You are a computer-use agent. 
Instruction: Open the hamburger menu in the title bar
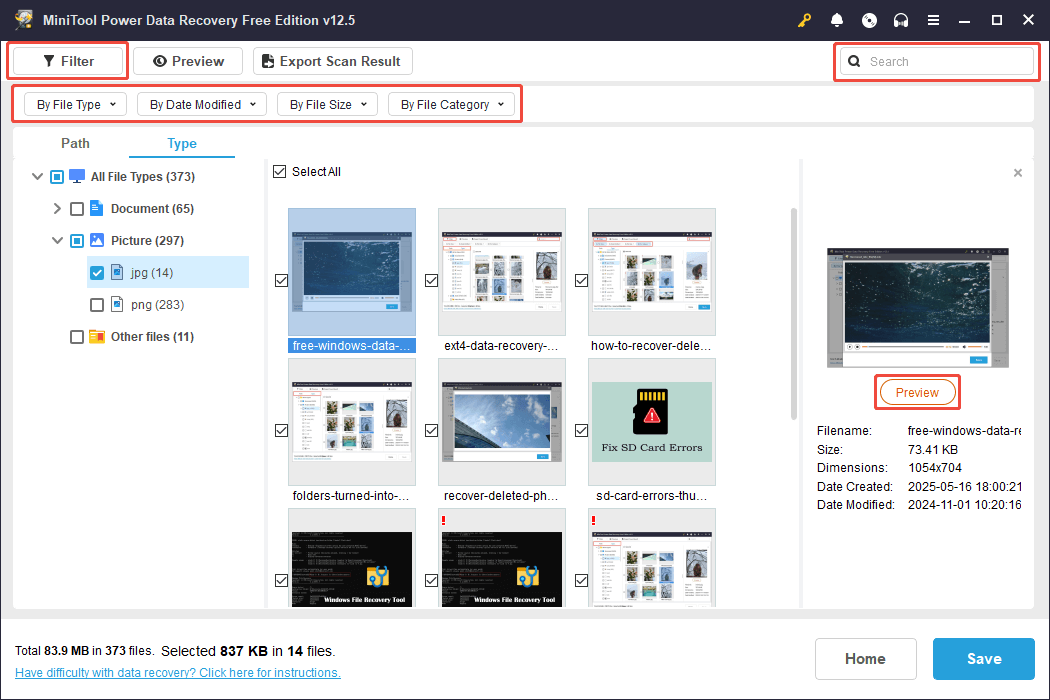[x=933, y=19]
